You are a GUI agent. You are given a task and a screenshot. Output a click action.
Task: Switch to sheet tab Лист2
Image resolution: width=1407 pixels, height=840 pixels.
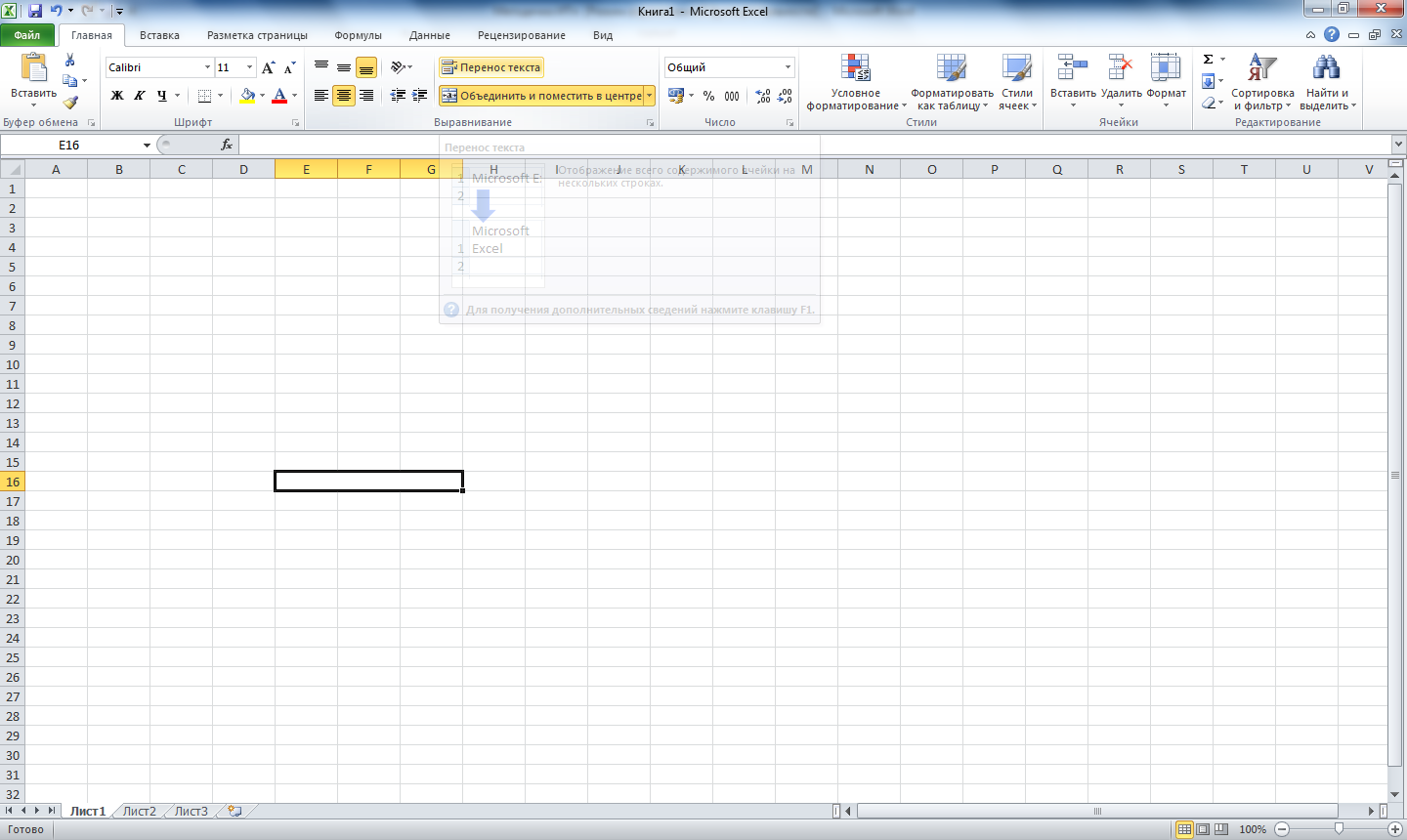(x=140, y=811)
